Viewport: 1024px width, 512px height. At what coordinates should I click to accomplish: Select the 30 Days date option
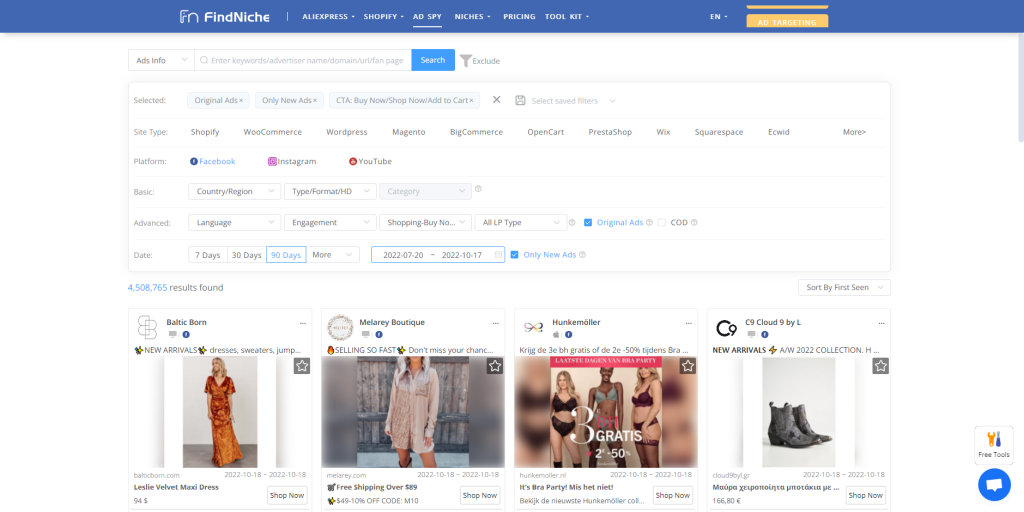tap(247, 255)
